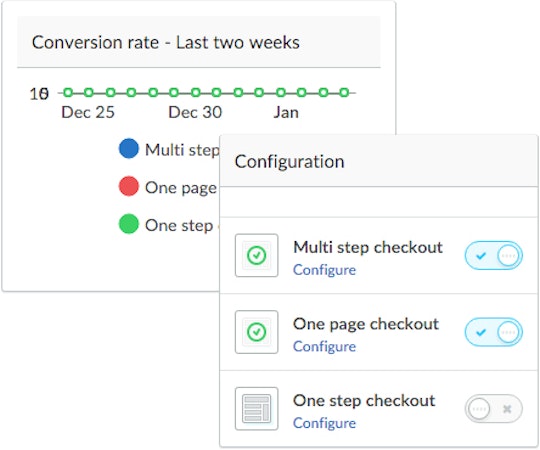Enable the One step checkout toggle
This screenshot has height=450, width=540.
click(x=494, y=409)
